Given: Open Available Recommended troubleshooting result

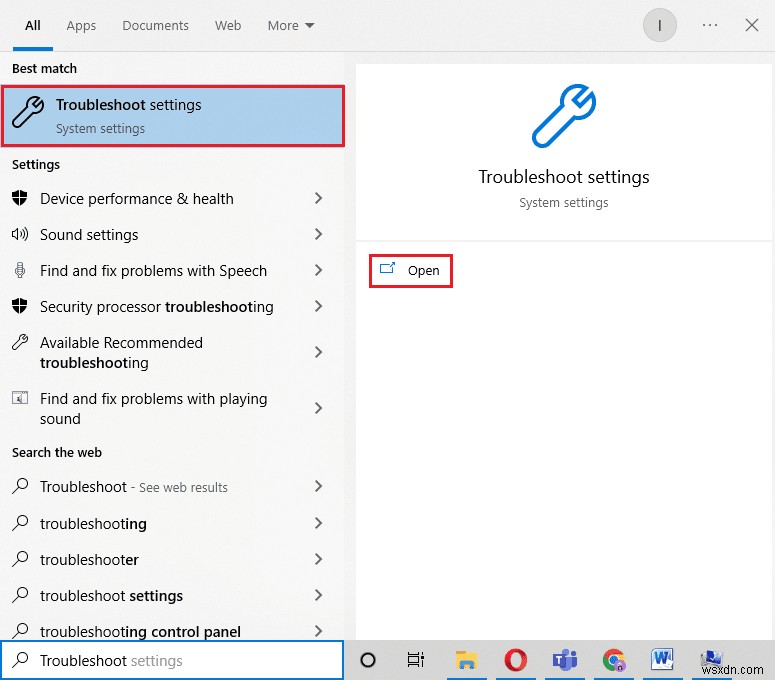Looking at the screenshot, I should 172,353.
